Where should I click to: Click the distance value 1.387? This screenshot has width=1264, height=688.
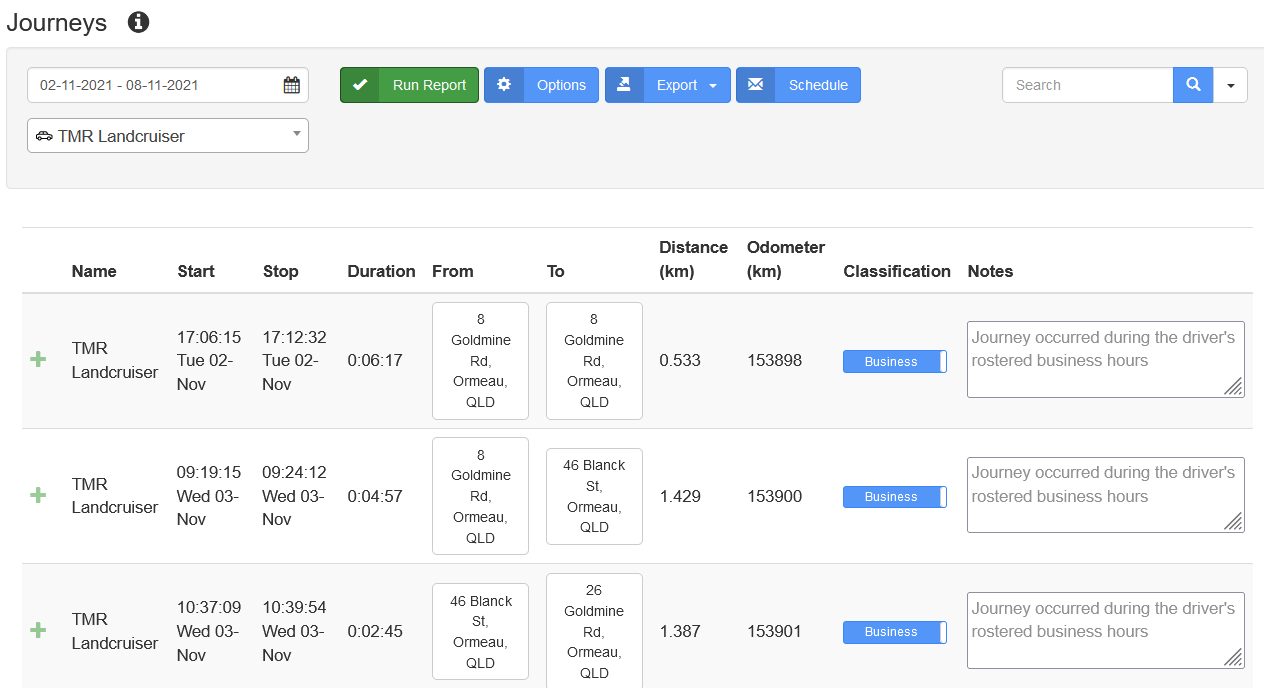(680, 631)
